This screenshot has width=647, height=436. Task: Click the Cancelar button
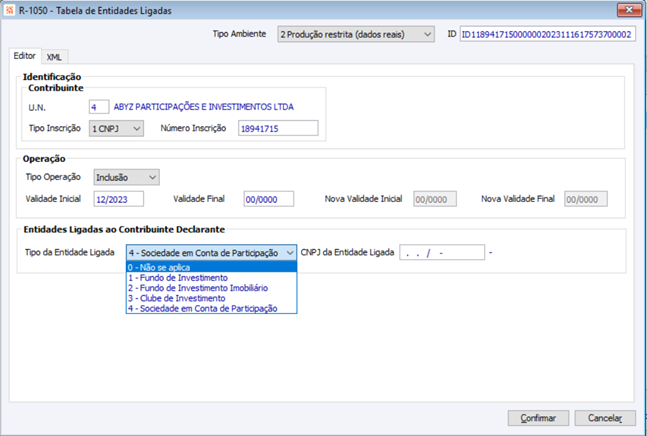(605, 418)
